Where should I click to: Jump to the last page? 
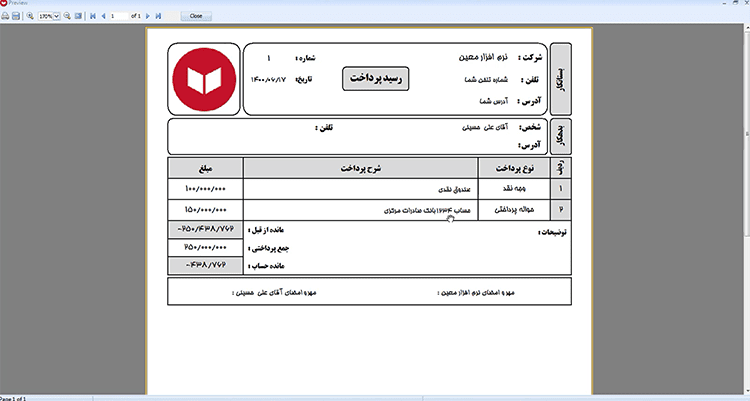tap(158, 16)
